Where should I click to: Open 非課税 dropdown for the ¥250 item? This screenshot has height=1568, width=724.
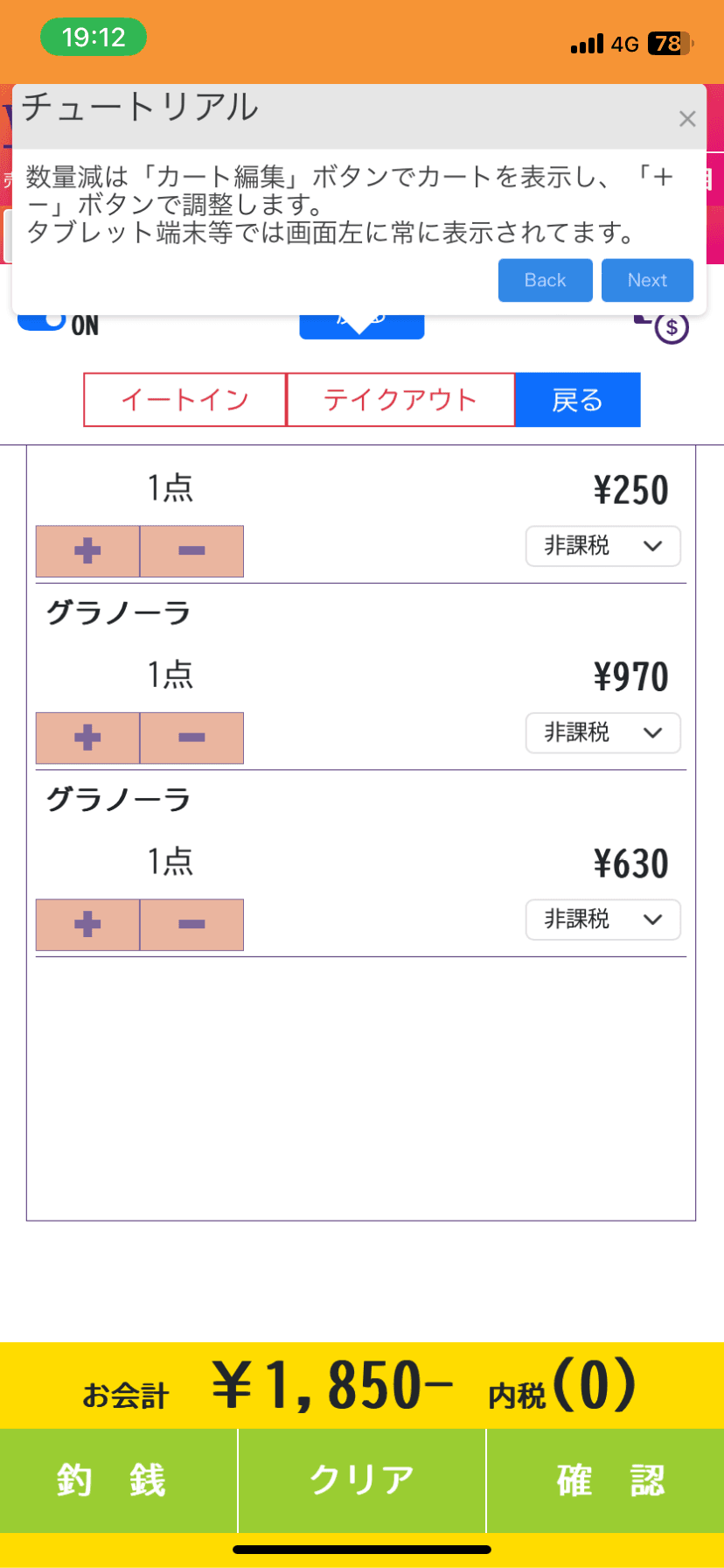[x=602, y=546]
